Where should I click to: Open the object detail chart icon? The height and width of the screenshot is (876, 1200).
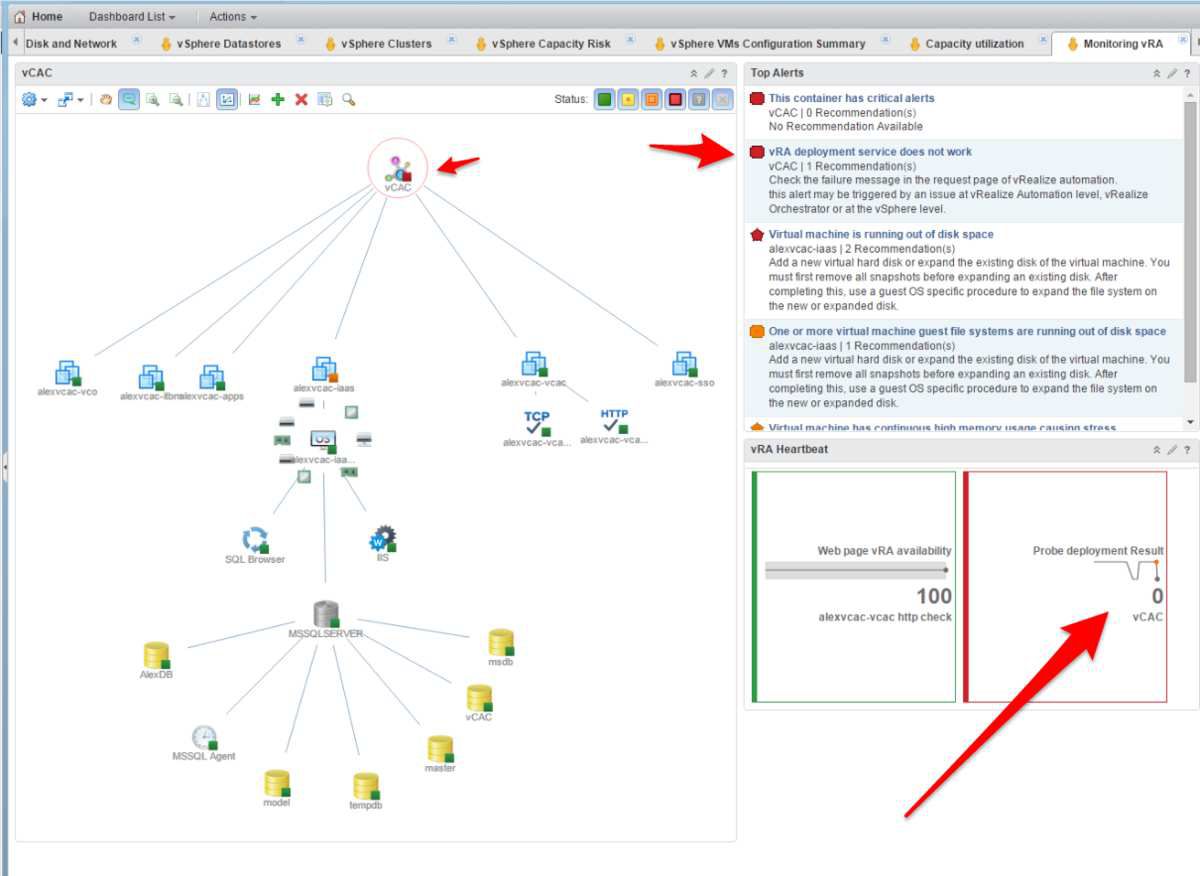pyautogui.click(x=254, y=99)
